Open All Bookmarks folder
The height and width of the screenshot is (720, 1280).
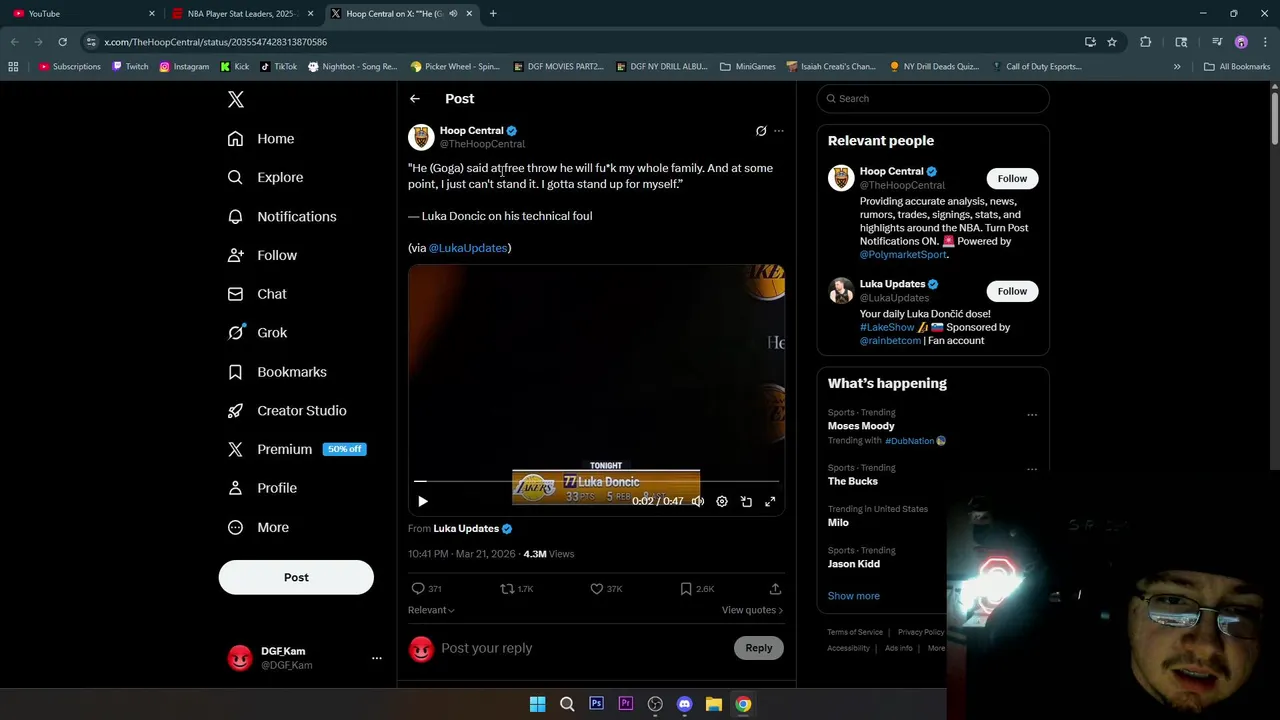(x=1237, y=67)
